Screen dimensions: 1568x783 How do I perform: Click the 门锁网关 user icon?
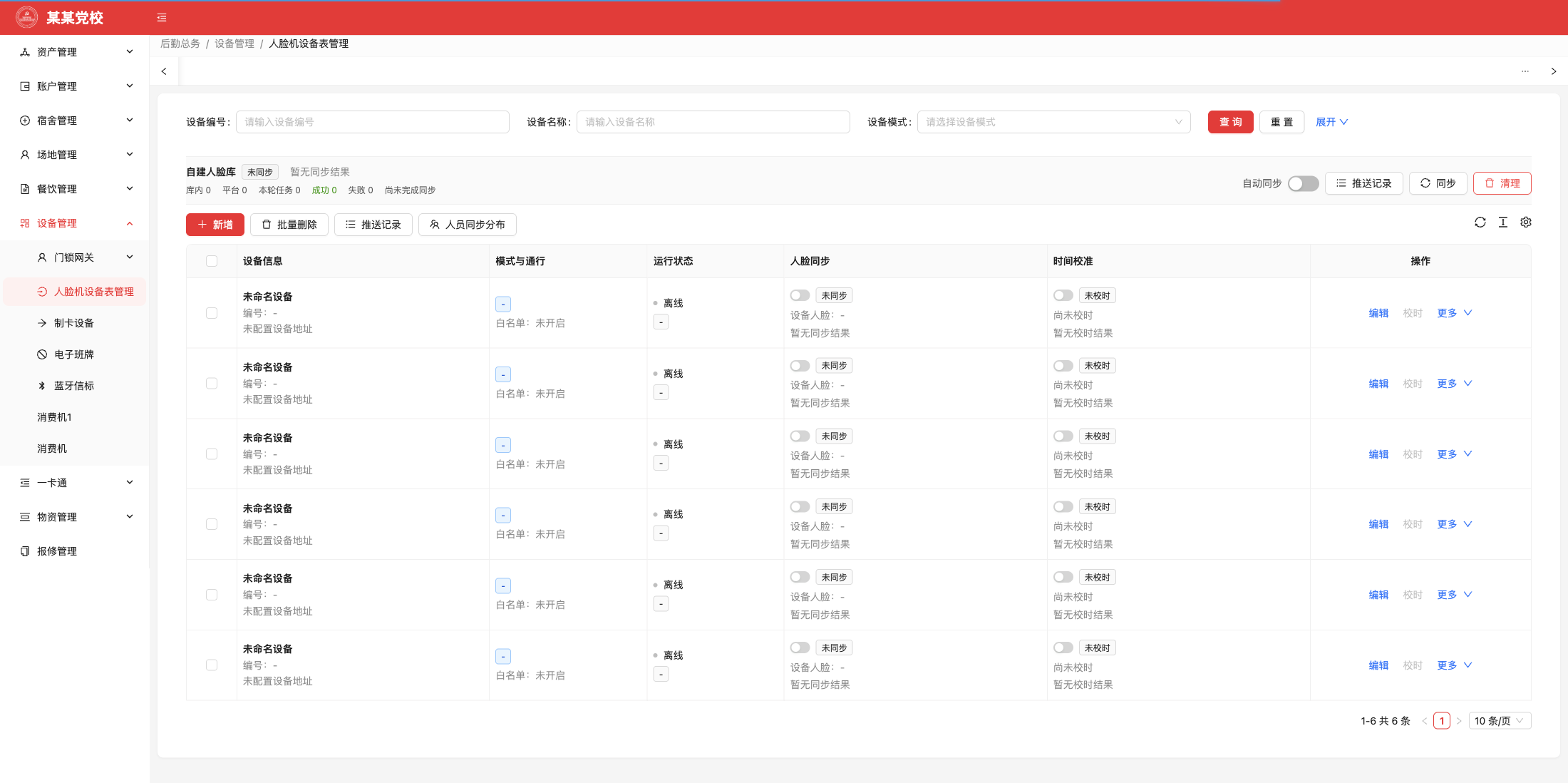42,257
